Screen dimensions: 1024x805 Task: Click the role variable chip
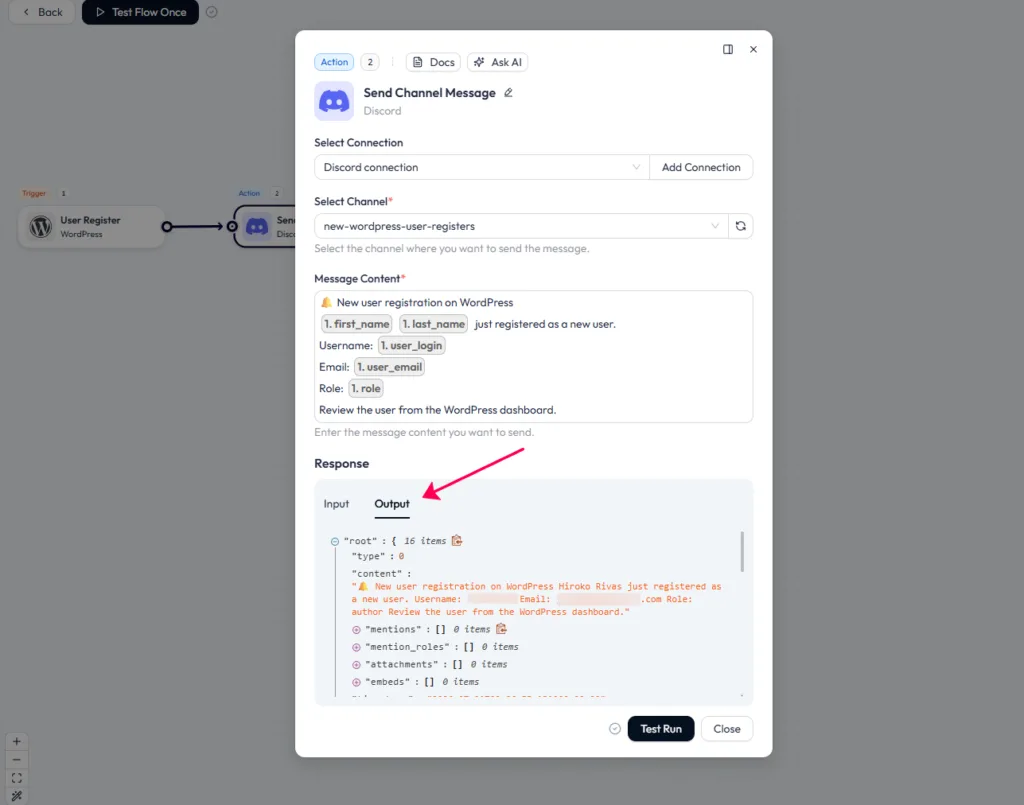coord(366,388)
